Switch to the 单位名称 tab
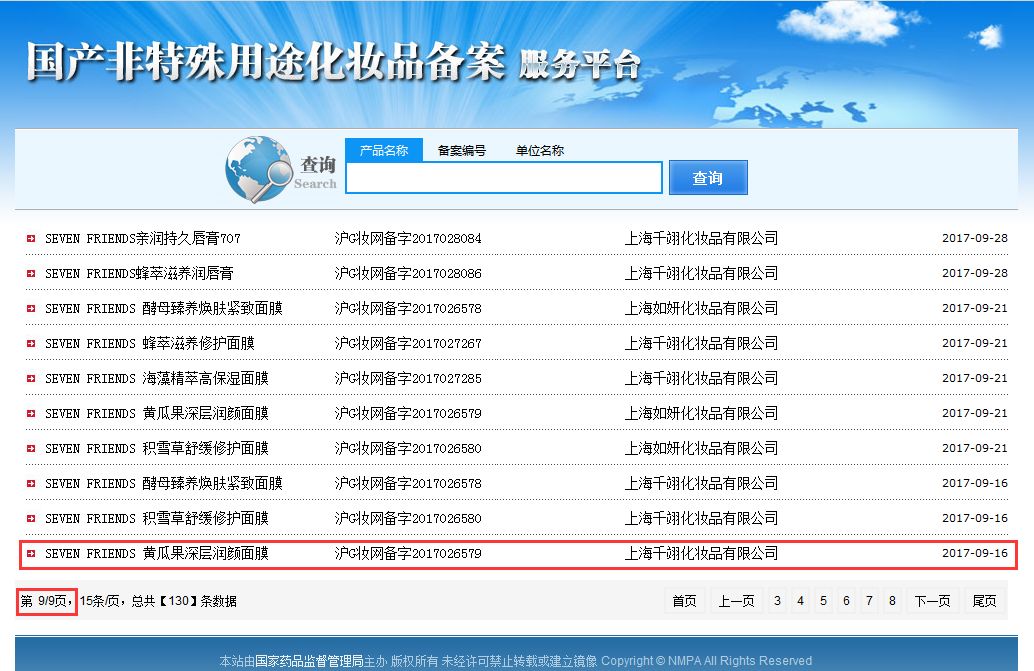The height and width of the screenshot is (671, 1034). coord(539,150)
